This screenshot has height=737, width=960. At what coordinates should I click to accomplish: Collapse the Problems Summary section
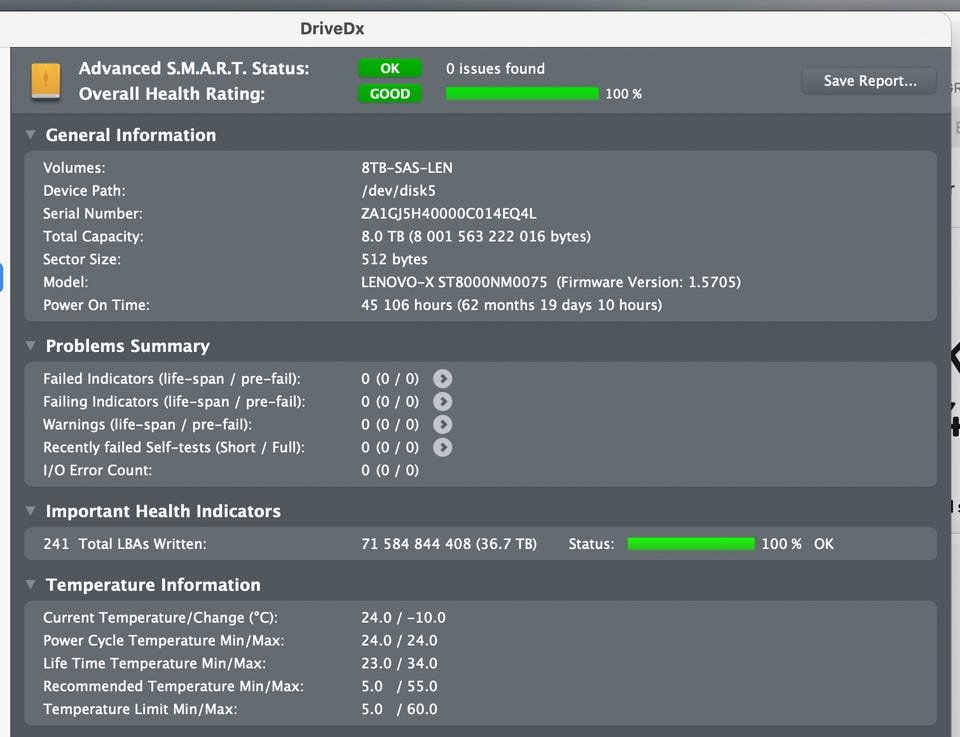(x=30, y=346)
